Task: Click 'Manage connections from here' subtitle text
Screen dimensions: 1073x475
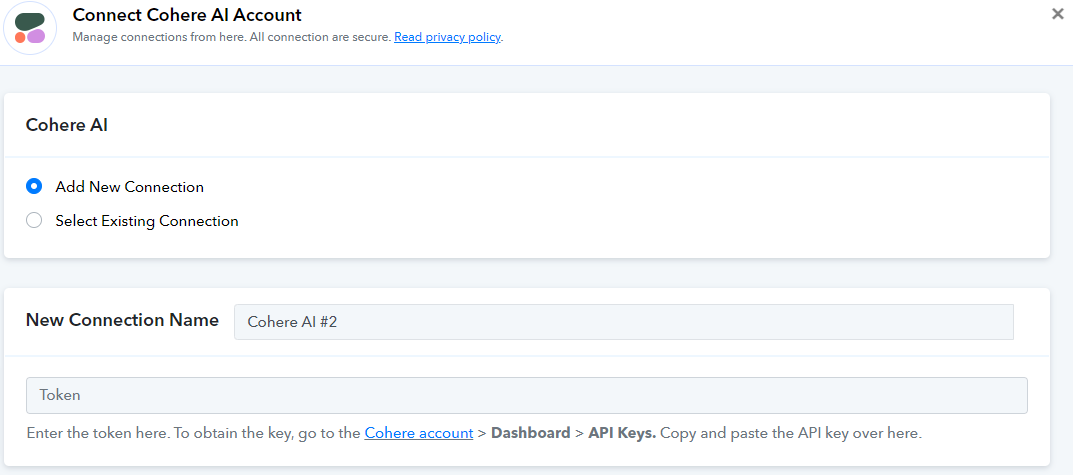Action: click(159, 37)
